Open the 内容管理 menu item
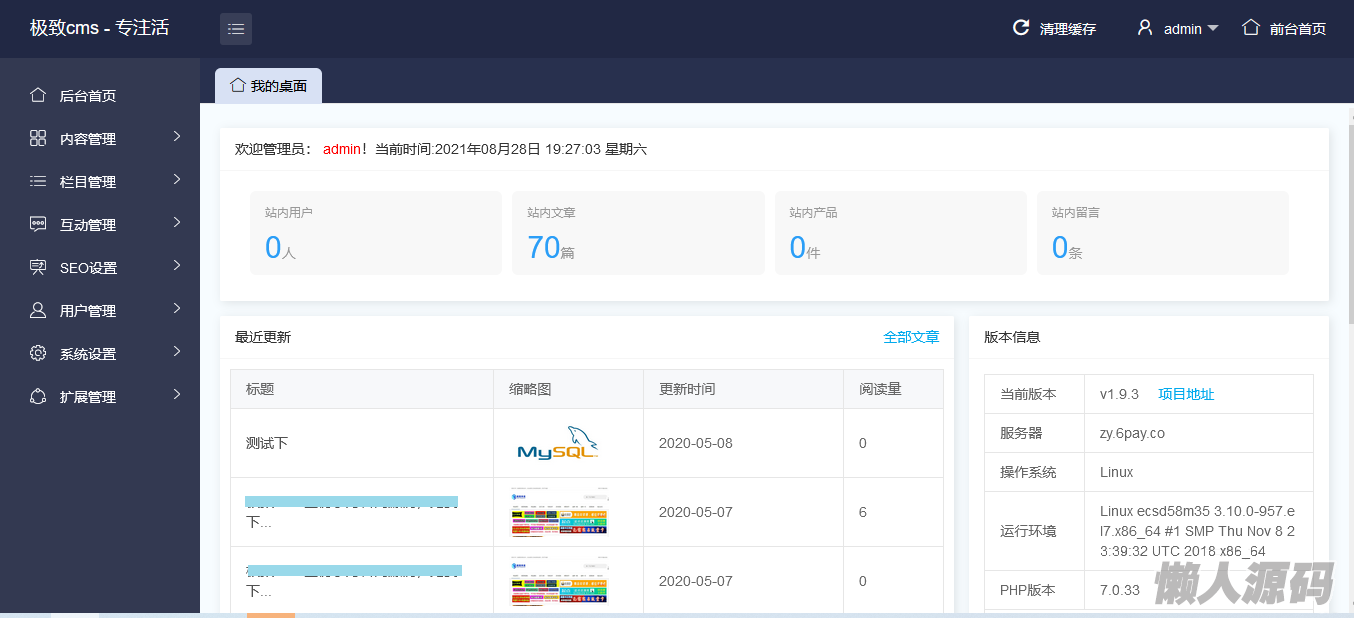The width and height of the screenshot is (1354, 618). pos(88,139)
